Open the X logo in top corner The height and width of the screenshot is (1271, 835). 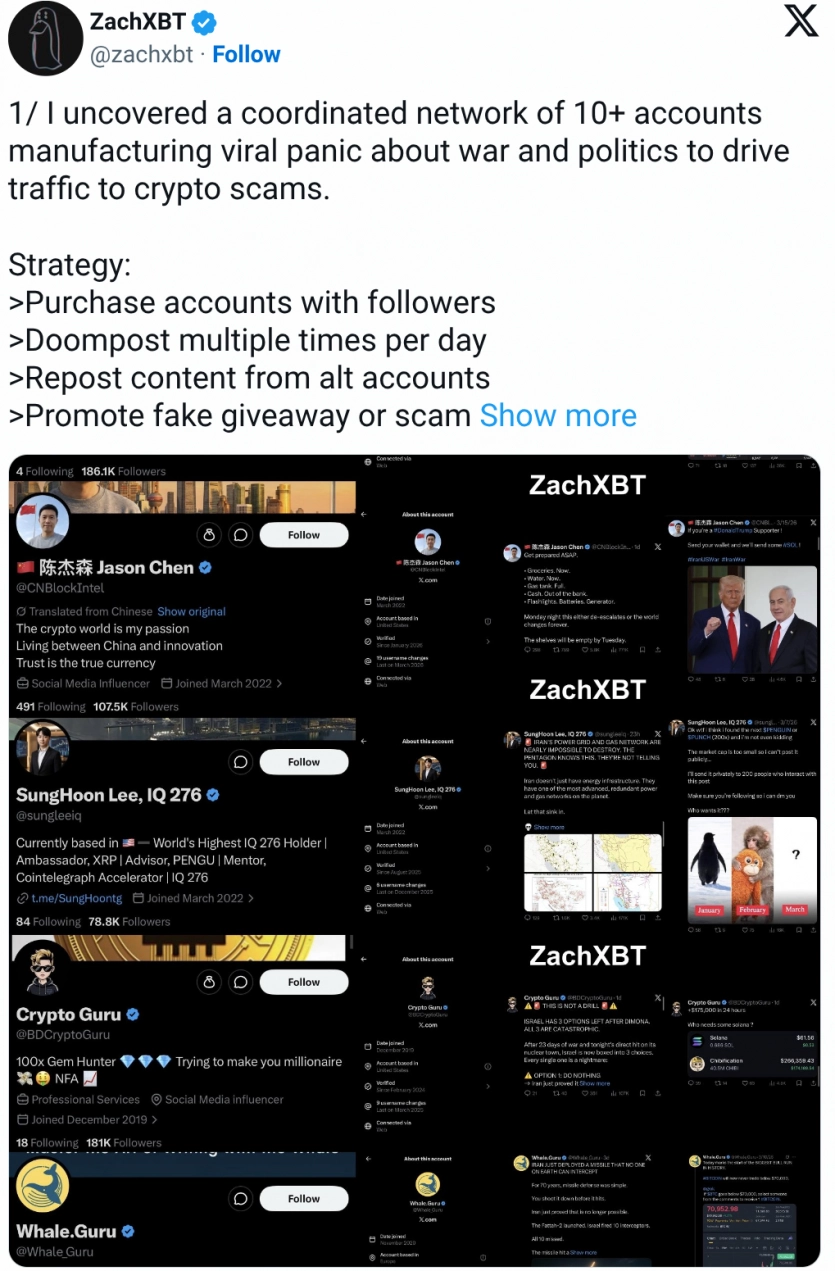pyautogui.click(x=801, y=19)
